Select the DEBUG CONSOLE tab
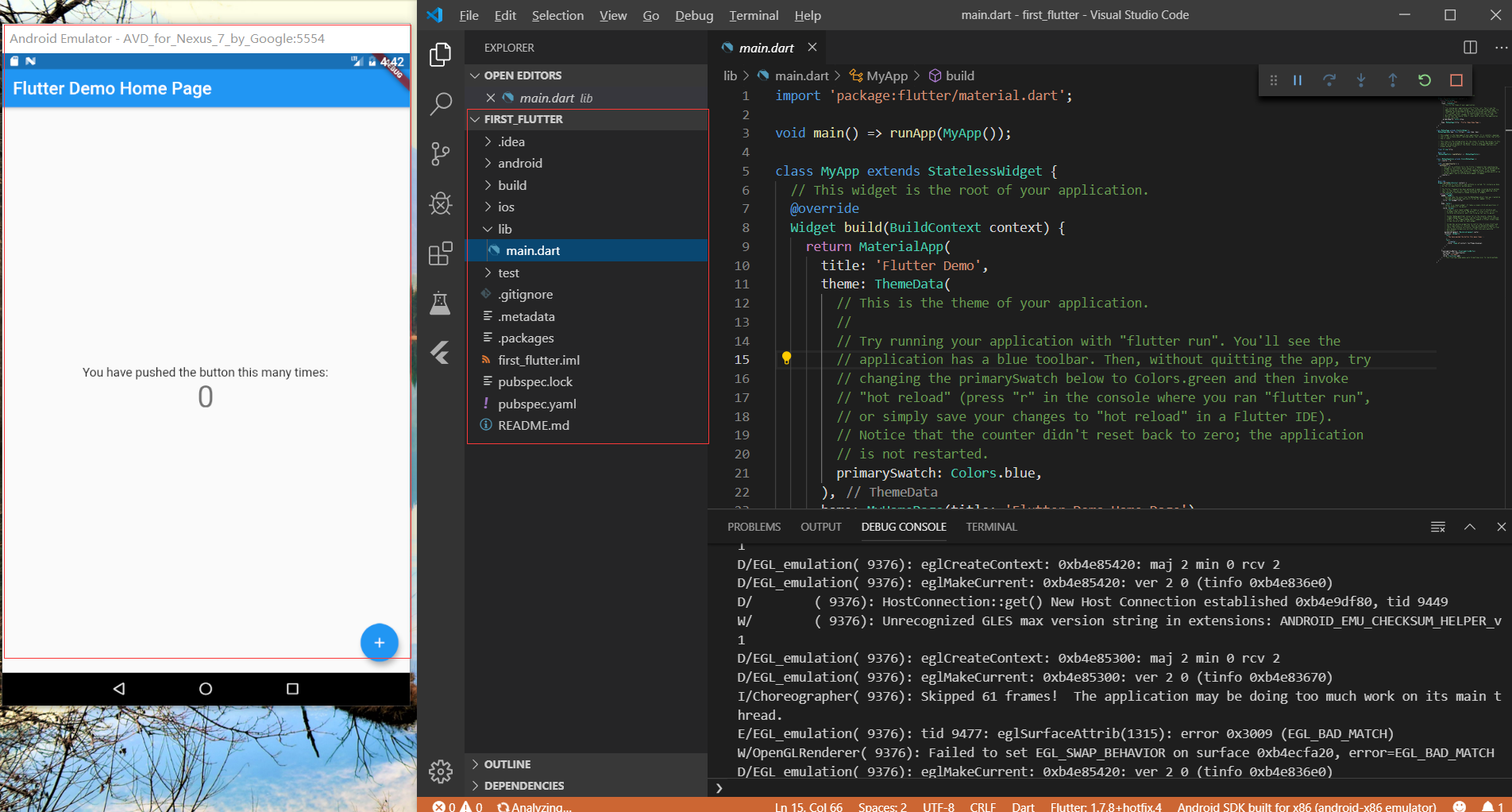This screenshot has height=812, width=1512. 904,527
